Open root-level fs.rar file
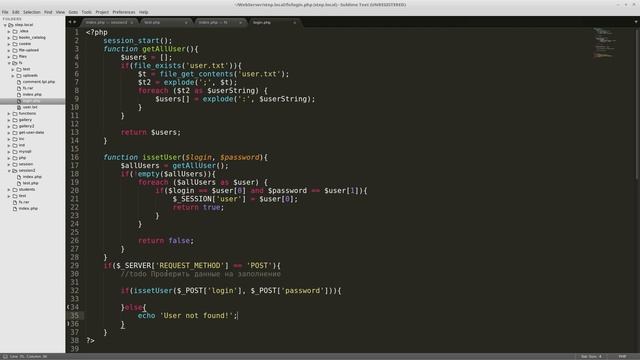 (x=24, y=202)
